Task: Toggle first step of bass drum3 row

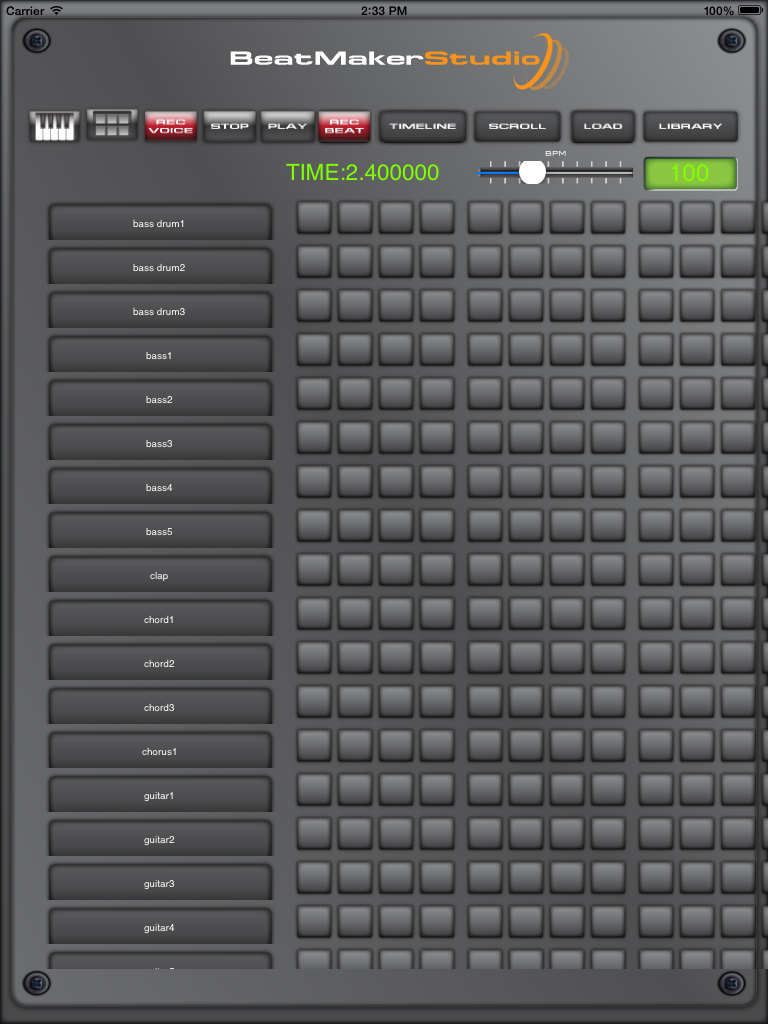Action: [314, 306]
